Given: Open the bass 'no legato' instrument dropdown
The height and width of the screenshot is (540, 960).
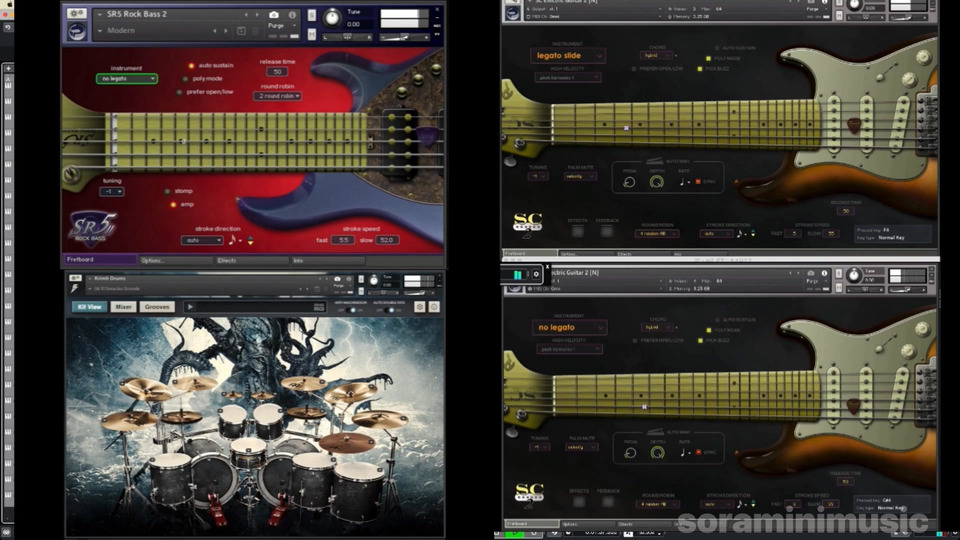Looking at the screenshot, I should click(x=127, y=78).
